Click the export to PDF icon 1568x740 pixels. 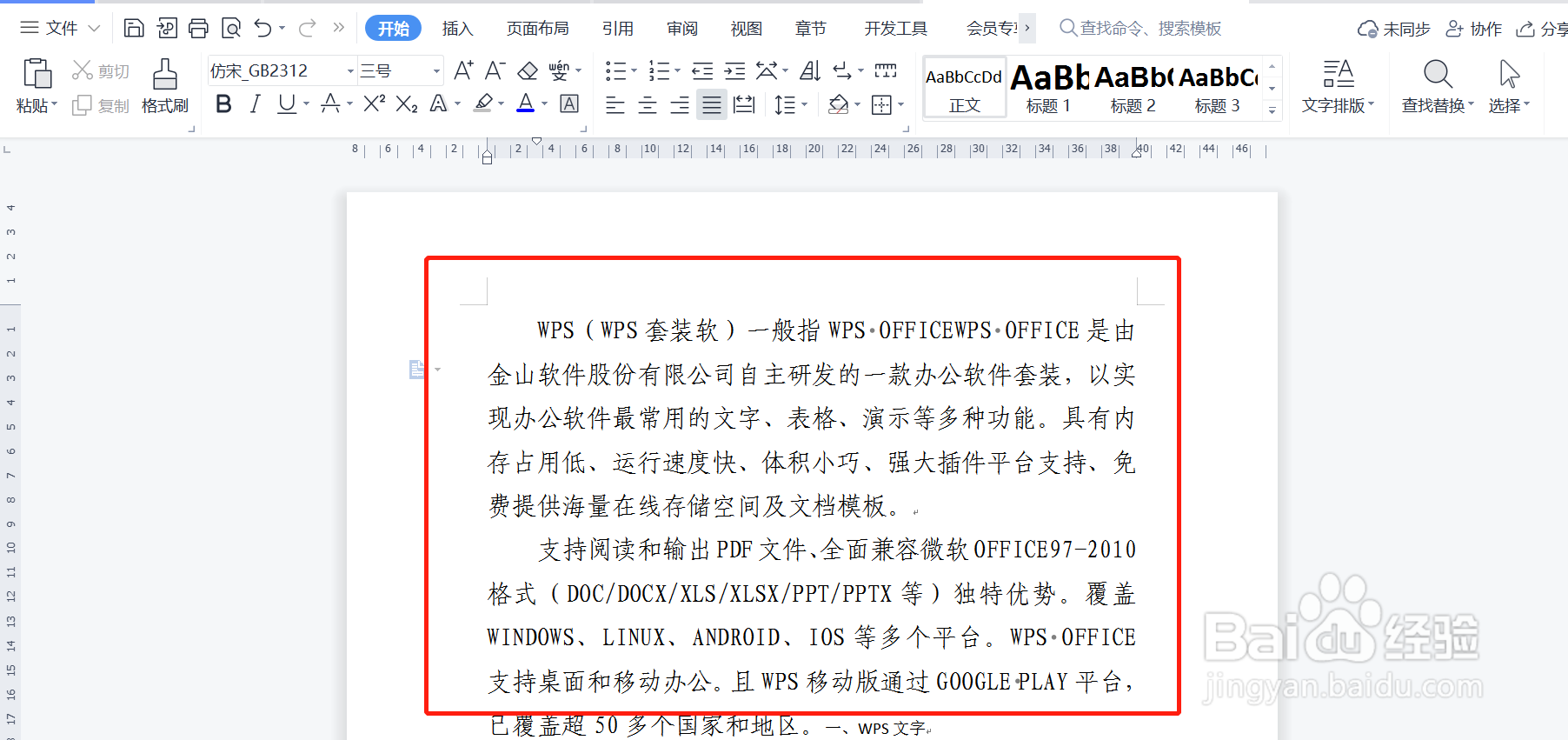(x=167, y=29)
